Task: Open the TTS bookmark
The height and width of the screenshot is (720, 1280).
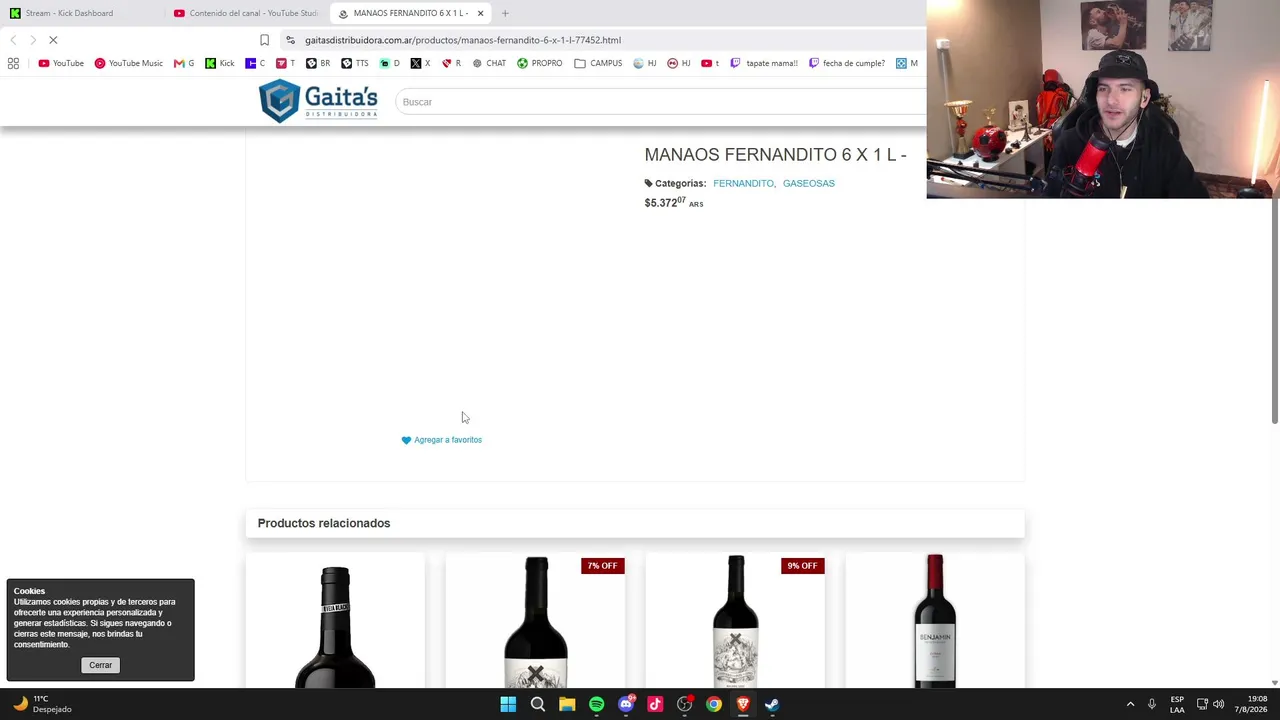Action: (355, 63)
